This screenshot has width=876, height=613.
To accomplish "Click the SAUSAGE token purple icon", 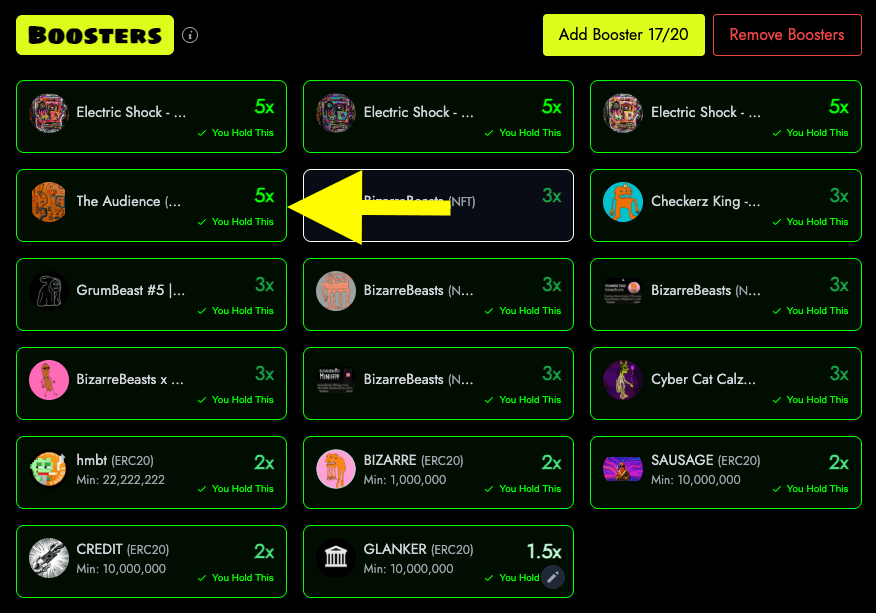I will (623, 469).
